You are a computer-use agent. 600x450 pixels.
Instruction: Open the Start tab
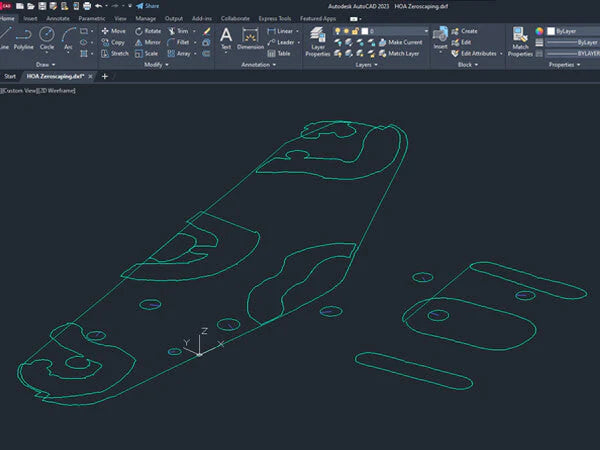pyautogui.click(x=10, y=76)
